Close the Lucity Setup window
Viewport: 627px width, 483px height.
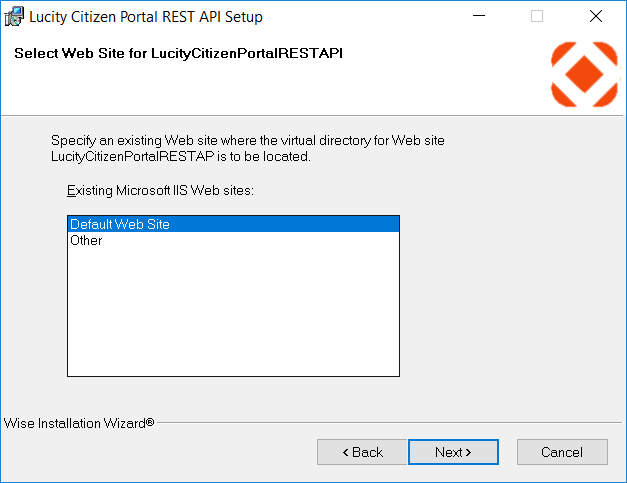(596, 17)
